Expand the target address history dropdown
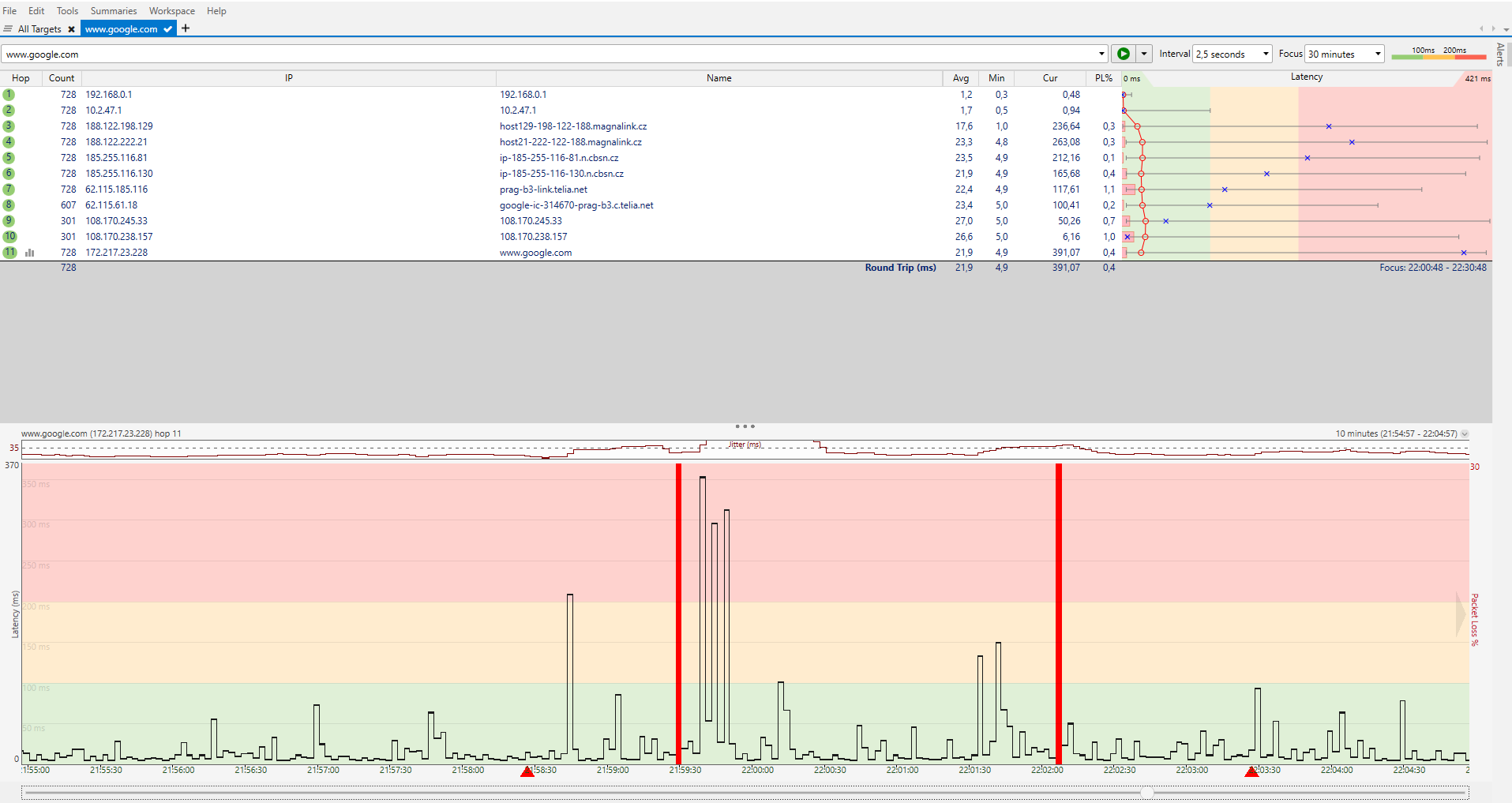1512x803 pixels. tap(1101, 54)
